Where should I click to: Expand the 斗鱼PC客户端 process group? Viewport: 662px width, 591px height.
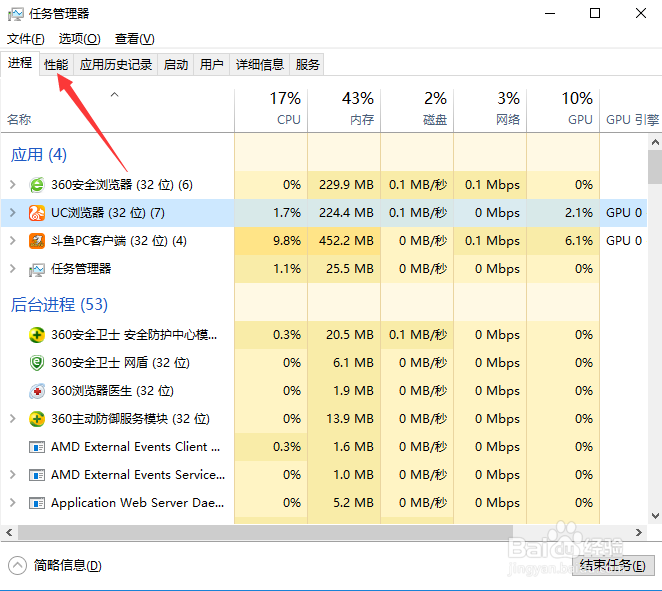(13, 241)
